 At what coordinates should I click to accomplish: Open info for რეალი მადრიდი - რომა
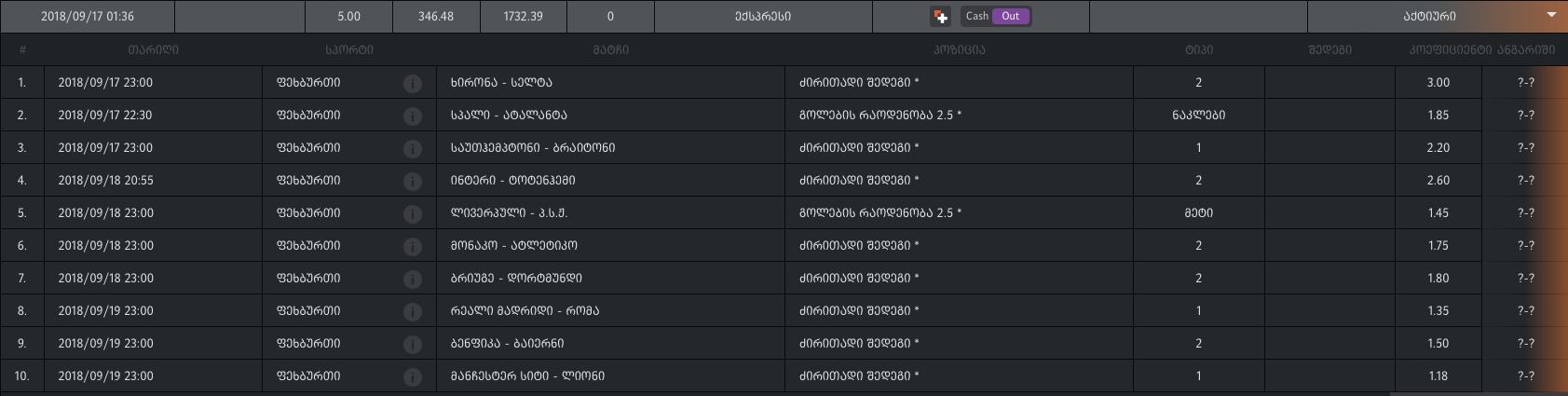(x=413, y=311)
